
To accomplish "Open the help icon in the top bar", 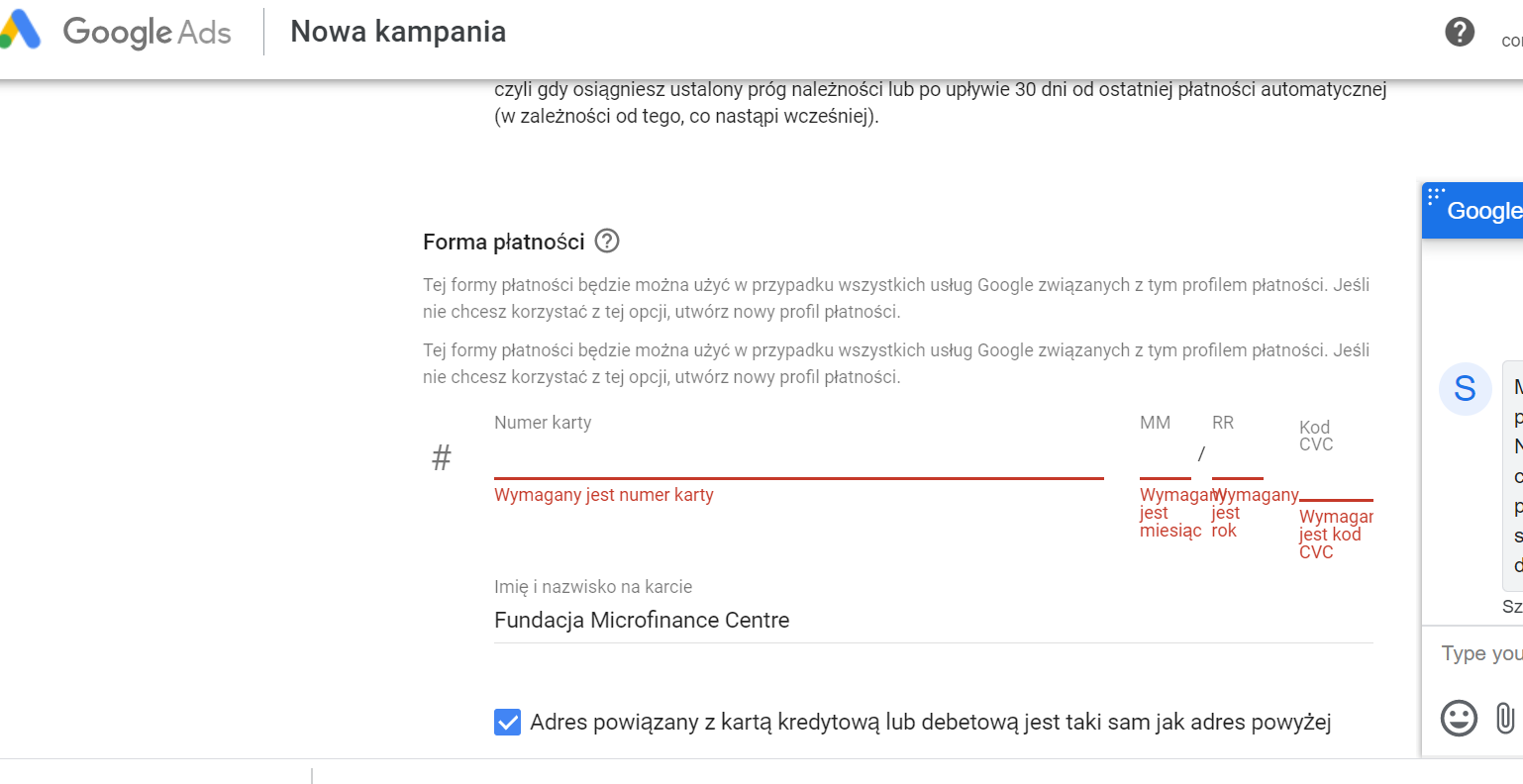I will pyautogui.click(x=1460, y=32).
